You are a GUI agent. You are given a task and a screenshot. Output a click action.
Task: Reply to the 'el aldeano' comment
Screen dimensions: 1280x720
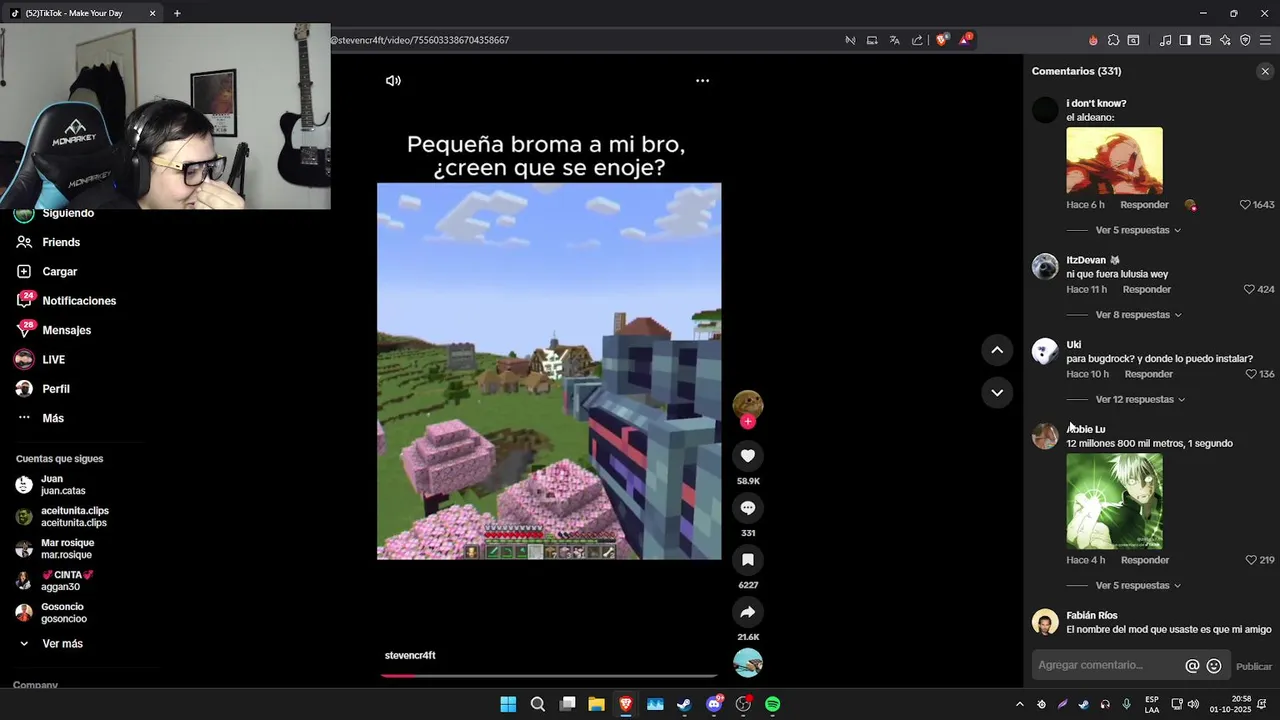[x=1144, y=205]
